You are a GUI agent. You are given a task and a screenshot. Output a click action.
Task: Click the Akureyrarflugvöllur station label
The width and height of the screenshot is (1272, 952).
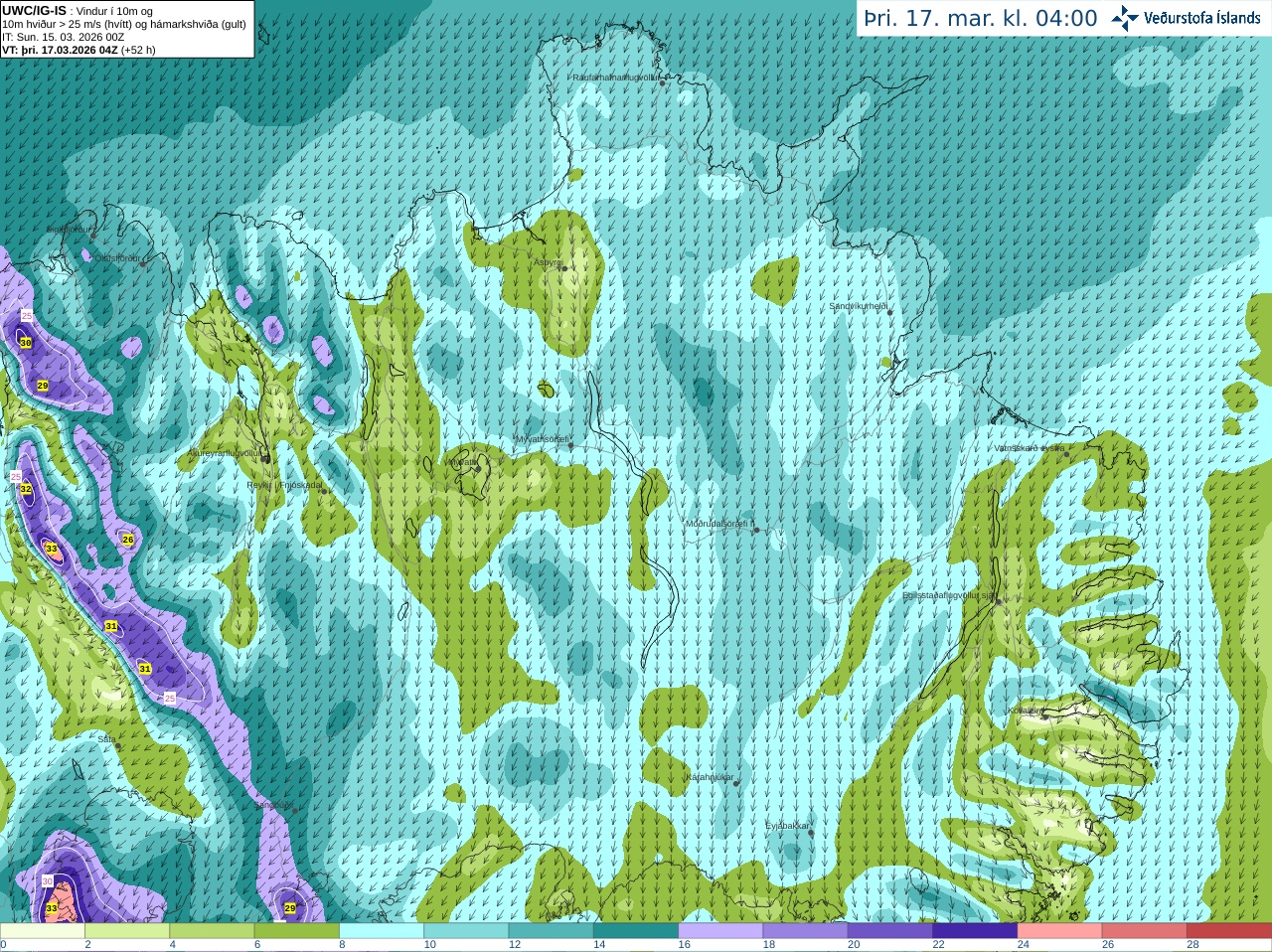(225, 452)
